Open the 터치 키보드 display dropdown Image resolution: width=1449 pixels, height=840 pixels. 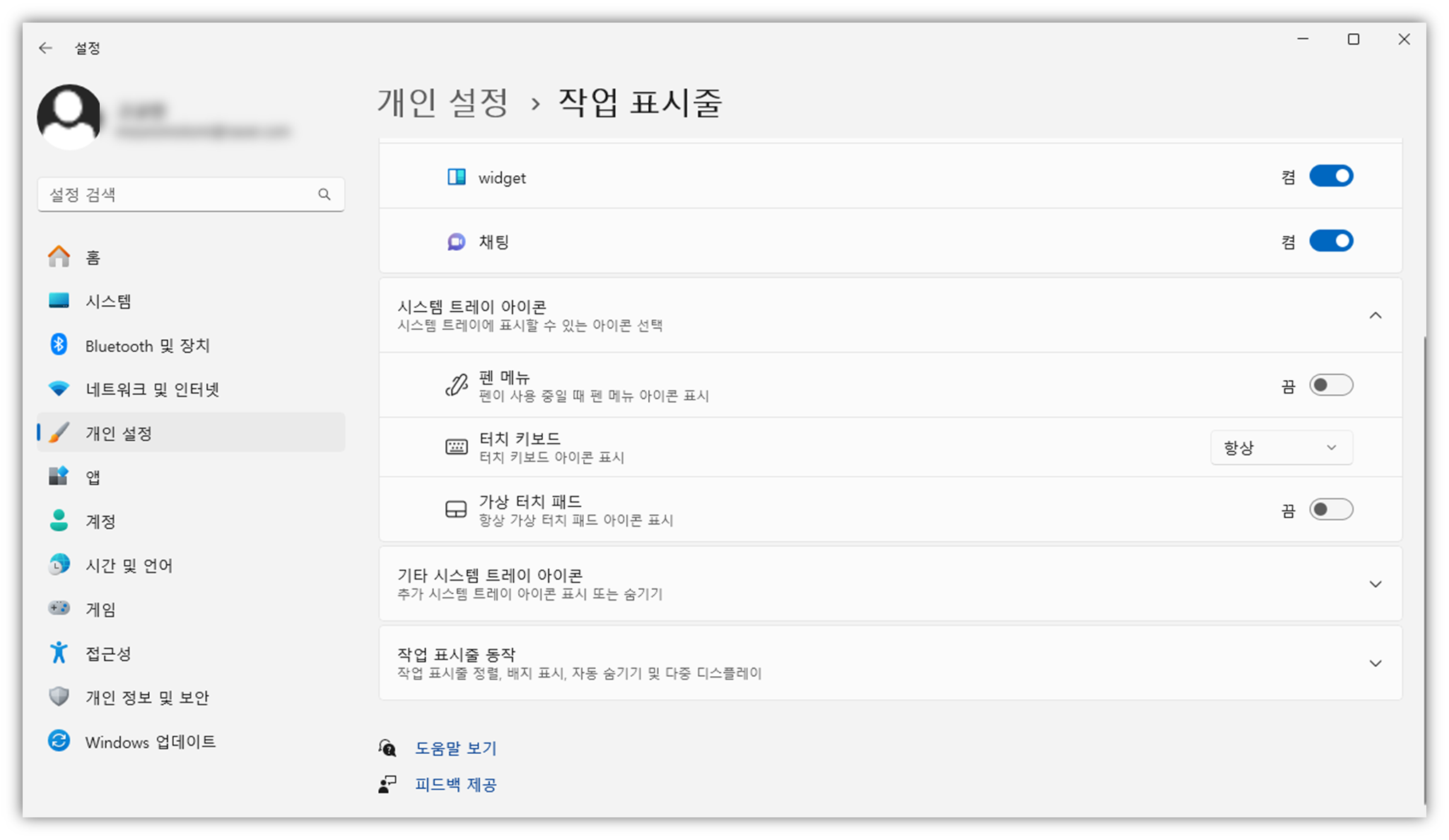(1281, 446)
